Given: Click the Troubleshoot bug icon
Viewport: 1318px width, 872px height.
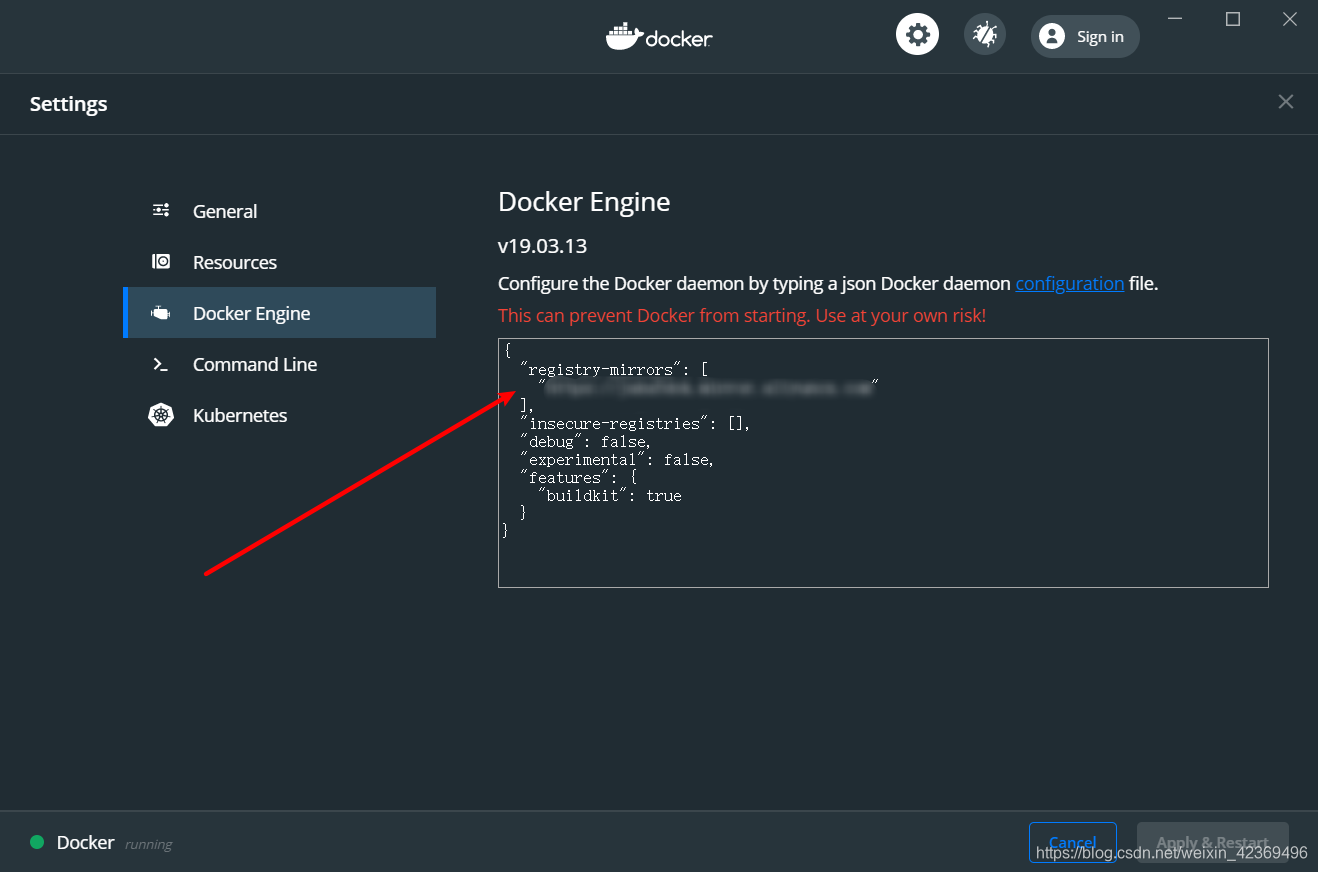Looking at the screenshot, I should coord(984,33).
